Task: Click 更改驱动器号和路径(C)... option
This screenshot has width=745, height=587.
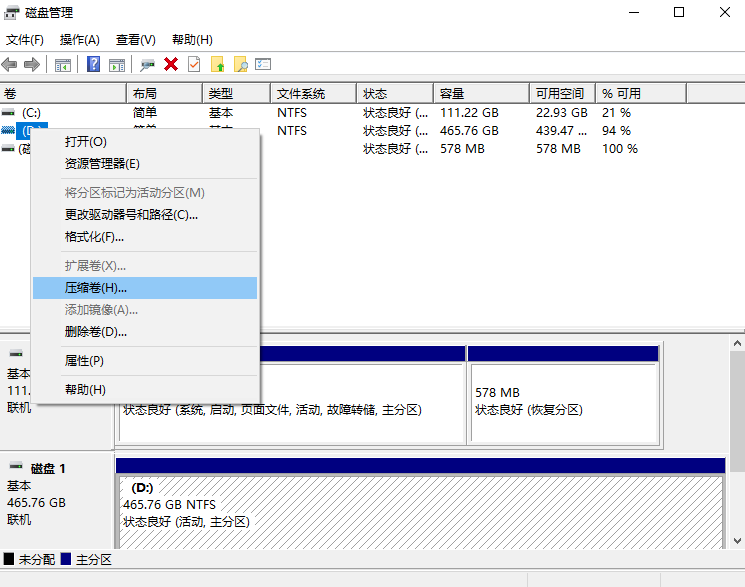Action: pyautogui.click(x=131, y=215)
